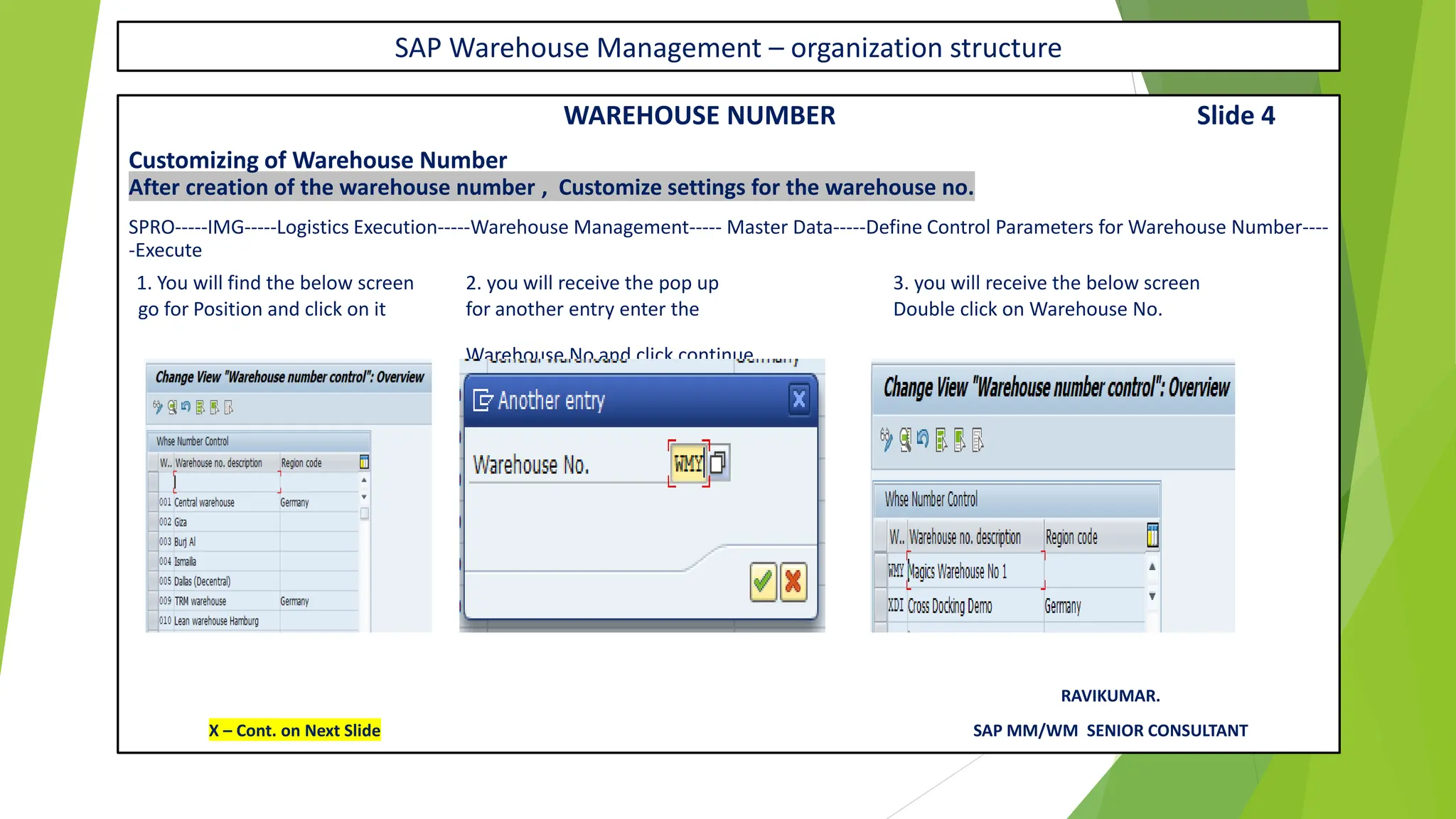Click Select Block icon above the Magics Warehouse list
The width and height of the screenshot is (1456, 819).
tap(960, 440)
